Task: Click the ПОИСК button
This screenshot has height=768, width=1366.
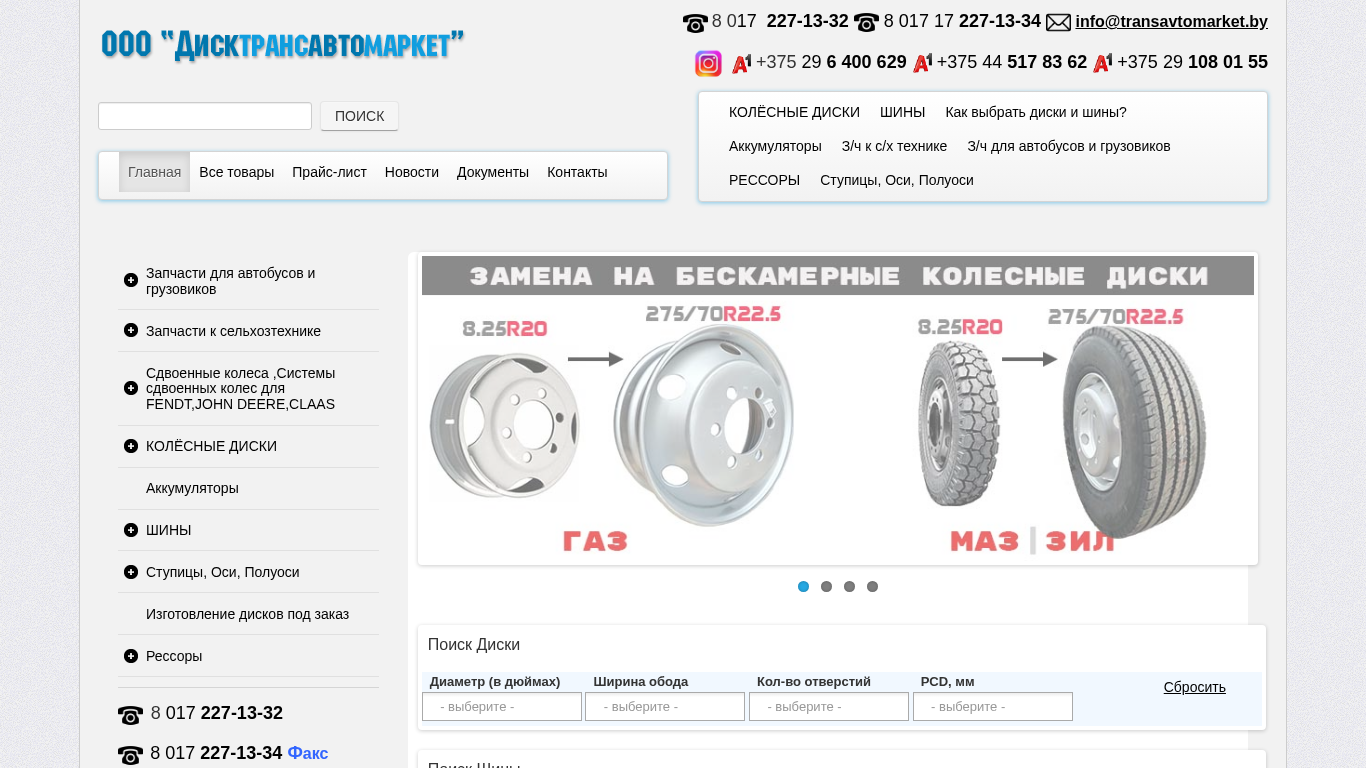Action: (x=359, y=116)
